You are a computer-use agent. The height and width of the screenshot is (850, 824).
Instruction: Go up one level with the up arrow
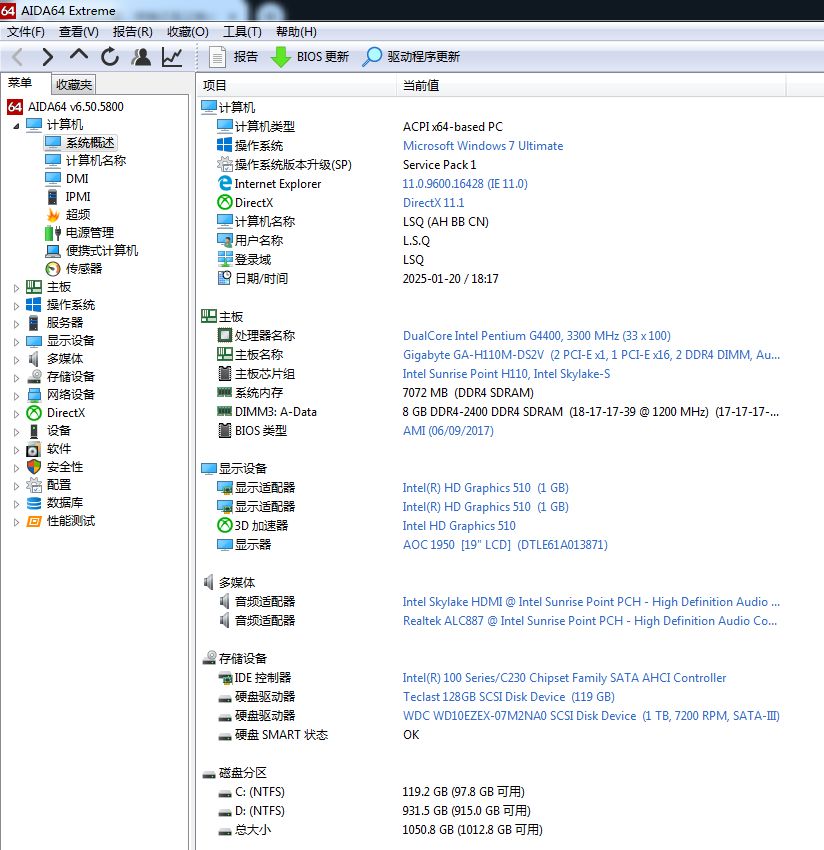pos(79,56)
